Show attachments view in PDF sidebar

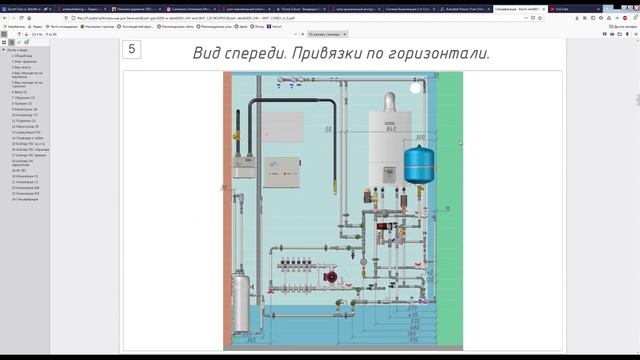click(x=19, y=42)
